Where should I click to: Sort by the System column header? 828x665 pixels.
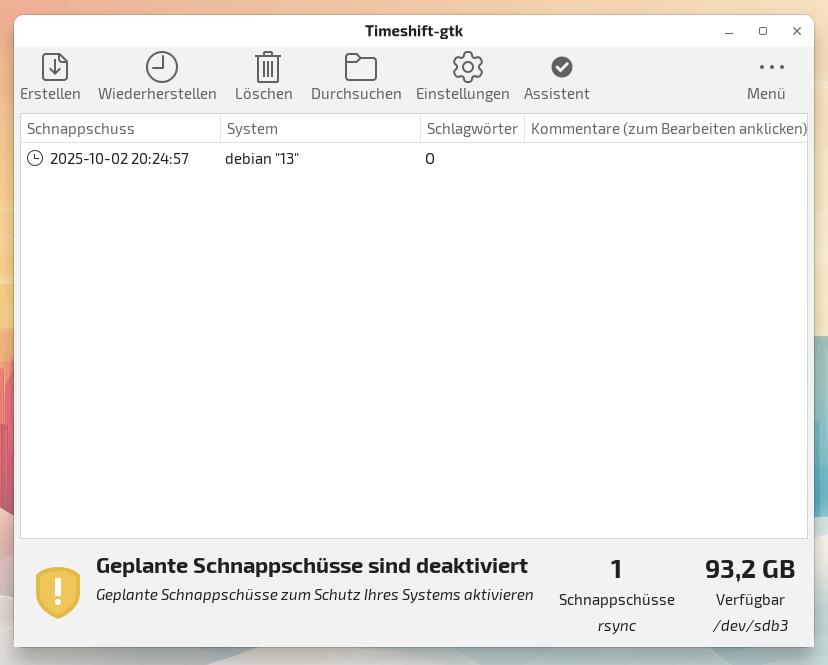point(320,129)
